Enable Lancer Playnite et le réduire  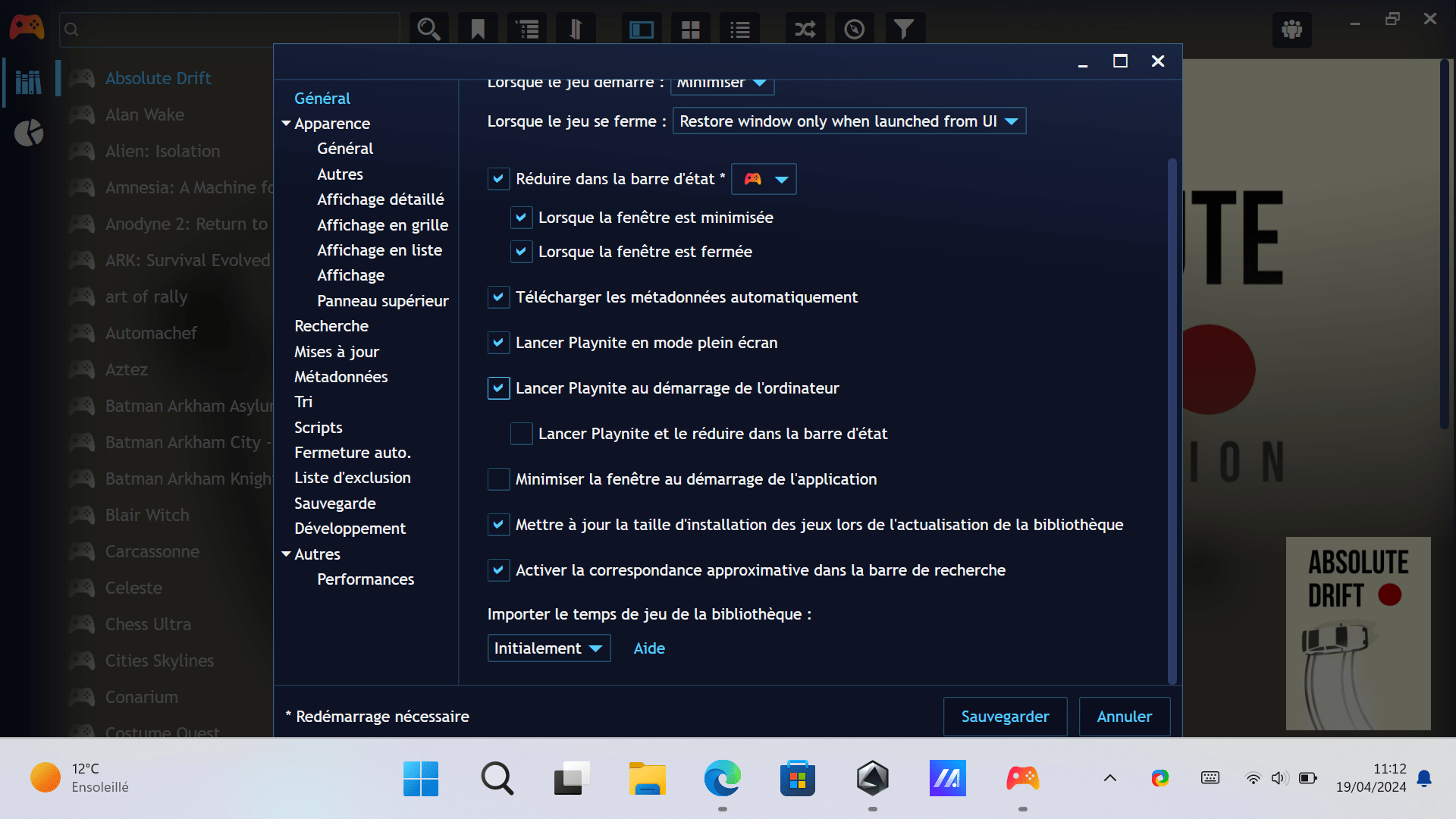(x=521, y=434)
